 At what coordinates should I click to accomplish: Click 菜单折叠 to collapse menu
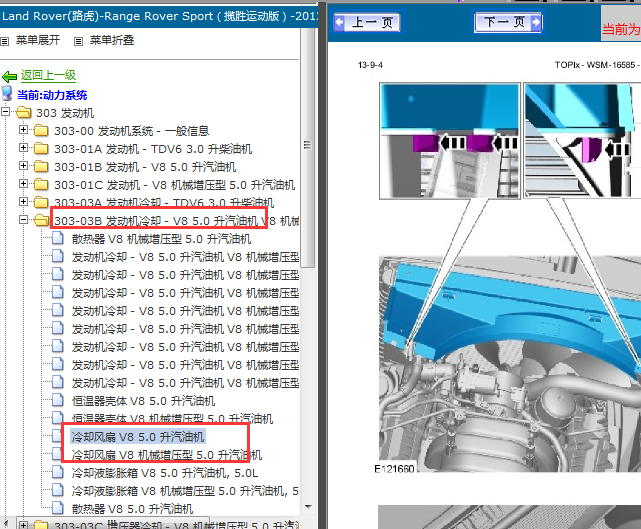click(112, 40)
